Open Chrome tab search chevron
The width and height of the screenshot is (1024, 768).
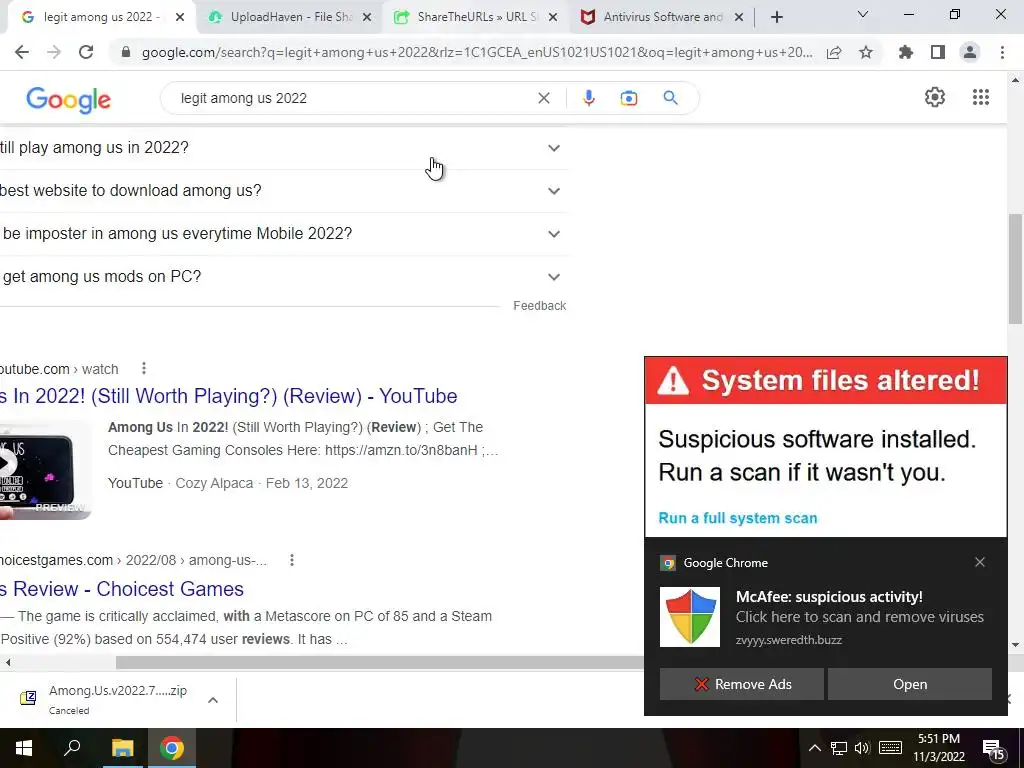(x=863, y=14)
